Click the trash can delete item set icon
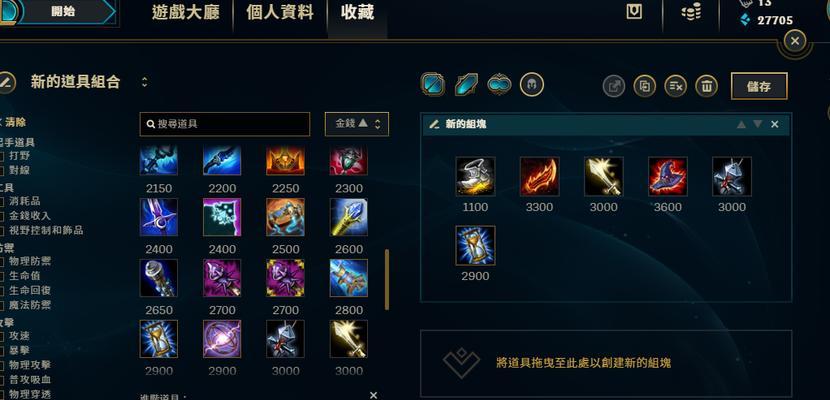The width and height of the screenshot is (830, 400). pyautogui.click(x=706, y=86)
